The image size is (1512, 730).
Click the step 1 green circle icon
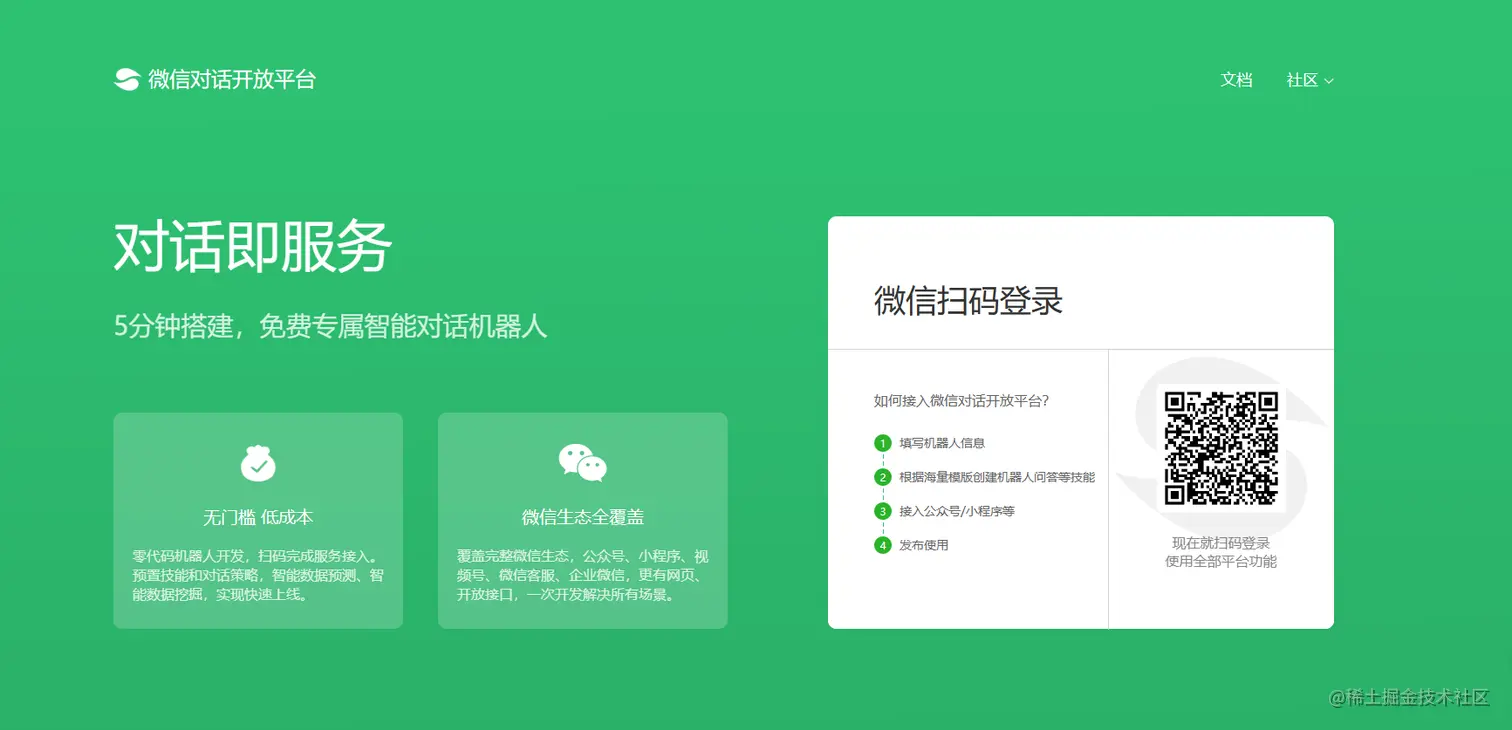click(x=882, y=443)
